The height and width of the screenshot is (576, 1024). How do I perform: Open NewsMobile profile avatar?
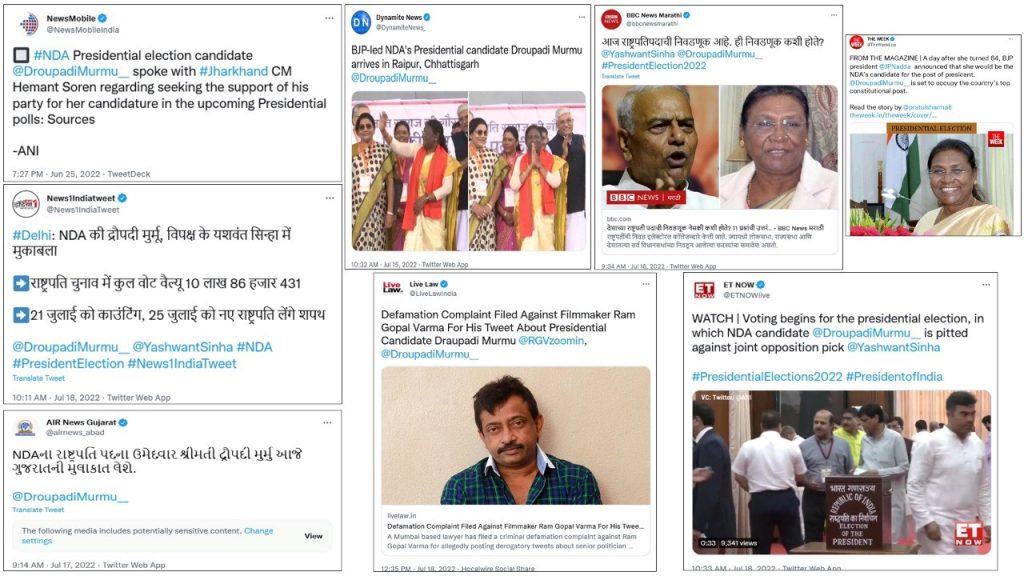29,24
